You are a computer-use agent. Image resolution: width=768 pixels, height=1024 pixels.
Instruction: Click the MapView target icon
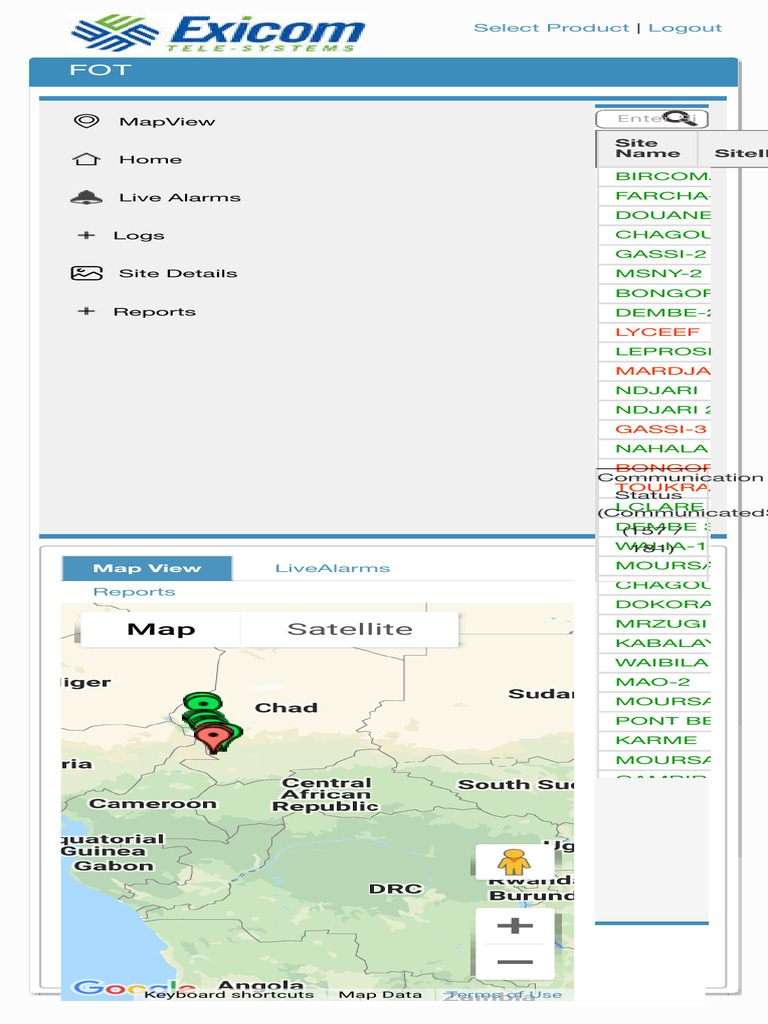coord(86,121)
